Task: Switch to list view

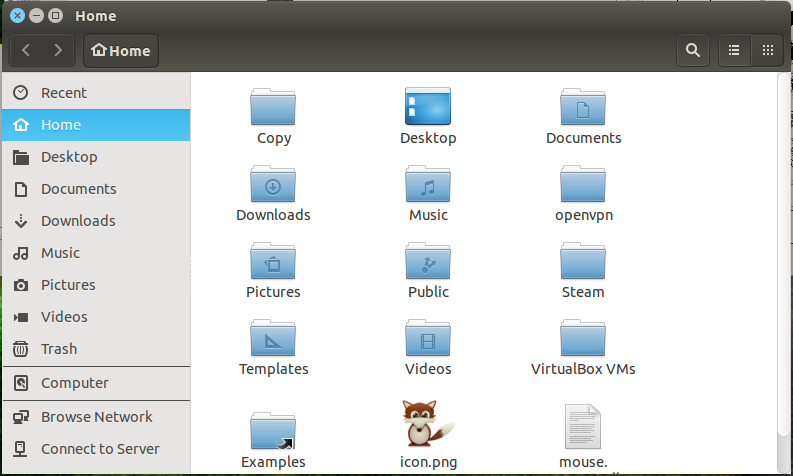Action: click(x=734, y=50)
